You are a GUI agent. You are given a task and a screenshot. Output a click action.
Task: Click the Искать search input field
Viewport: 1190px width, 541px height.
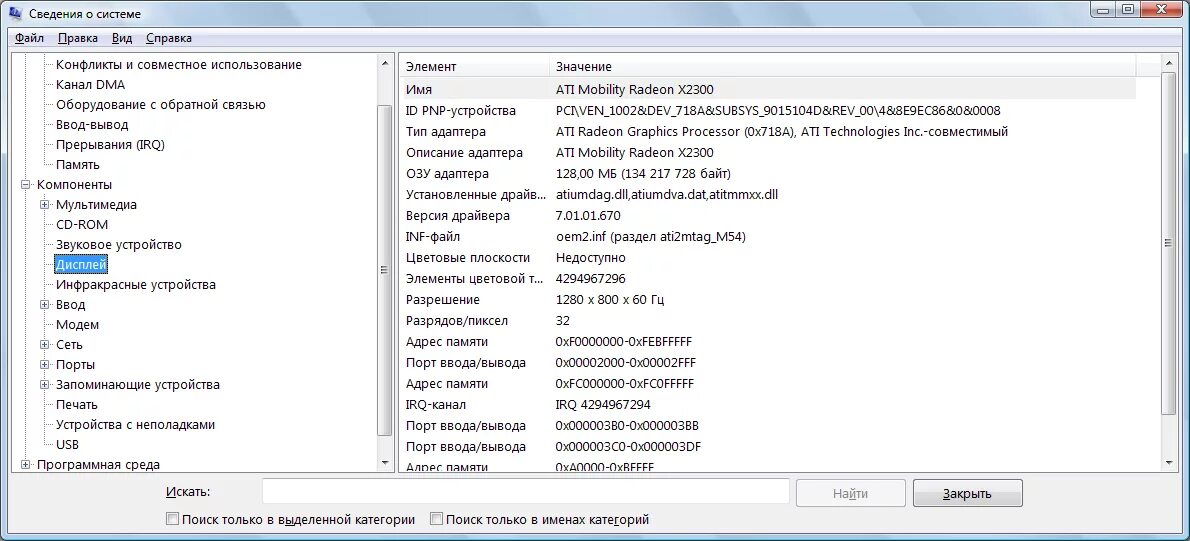point(526,492)
